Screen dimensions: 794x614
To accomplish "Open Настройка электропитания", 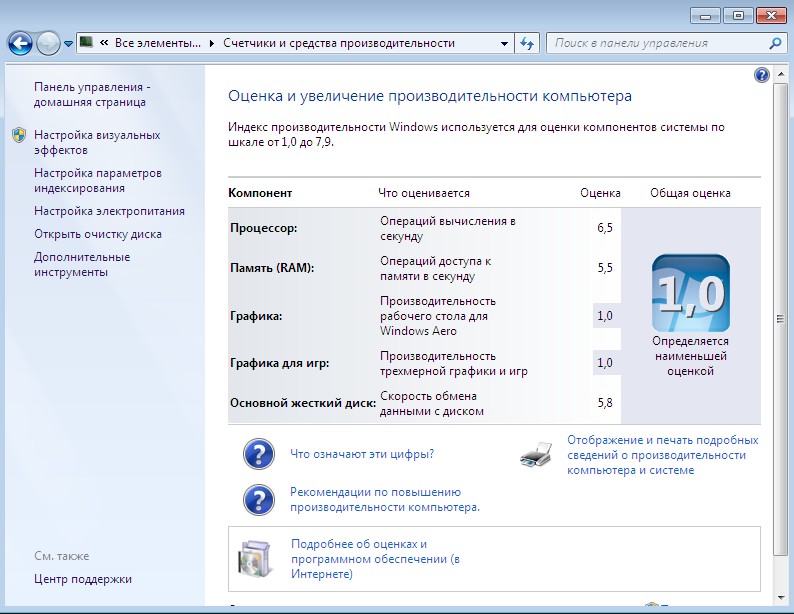I will pyautogui.click(x=109, y=211).
